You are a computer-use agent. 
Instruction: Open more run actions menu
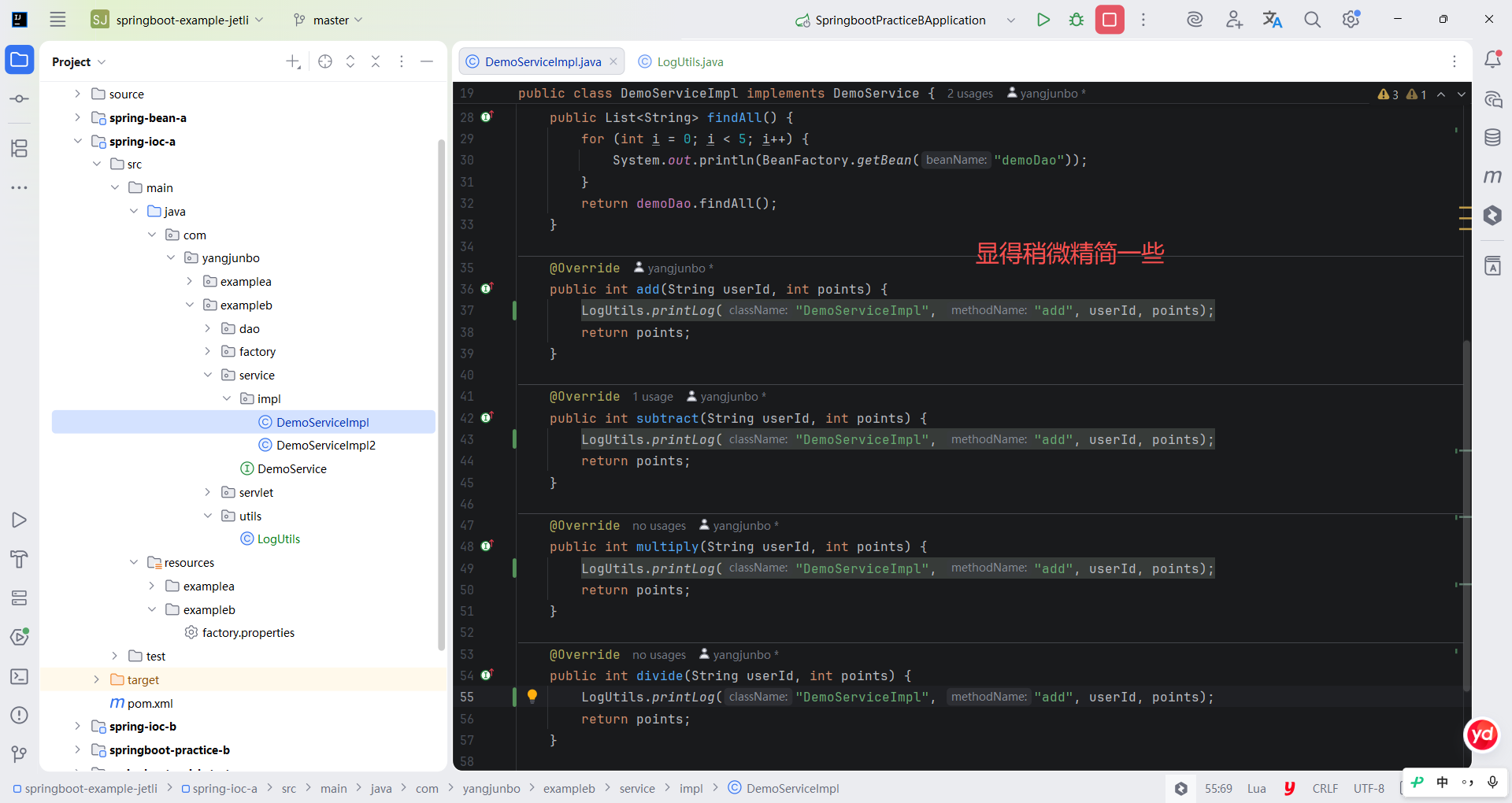click(x=1143, y=20)
